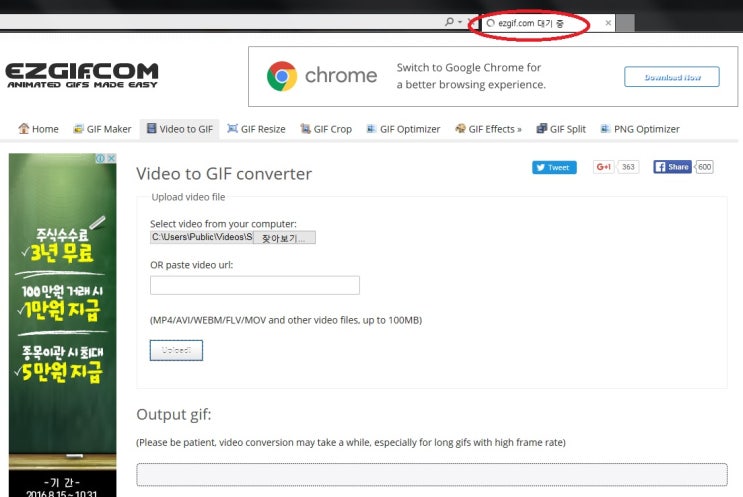This screenshot has width=743, height=497.
Task: Close the green sidebar advertisement
Action: [x=111, y=158]
